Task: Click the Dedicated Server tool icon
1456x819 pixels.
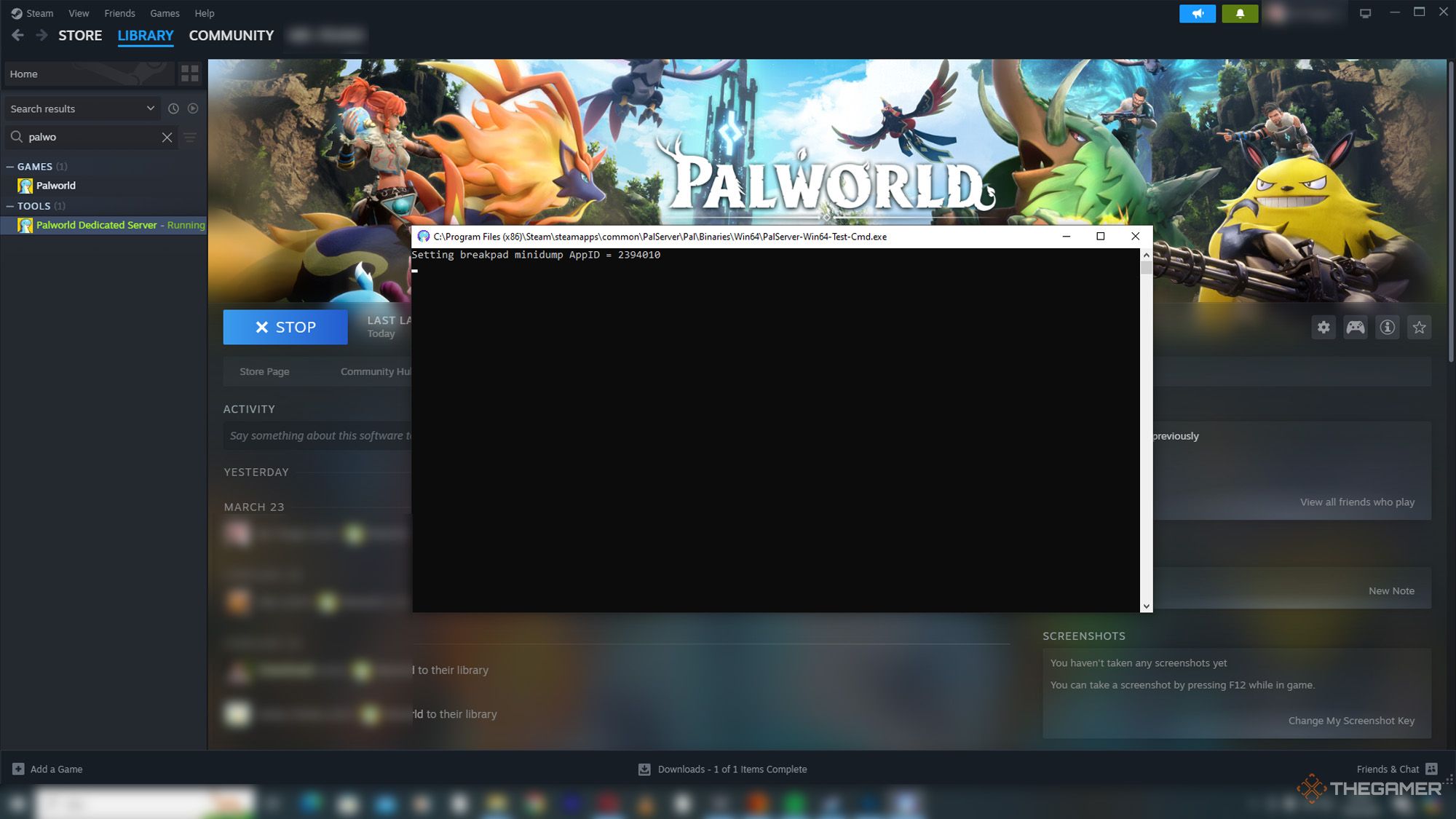Action: [x=25, y=225]
